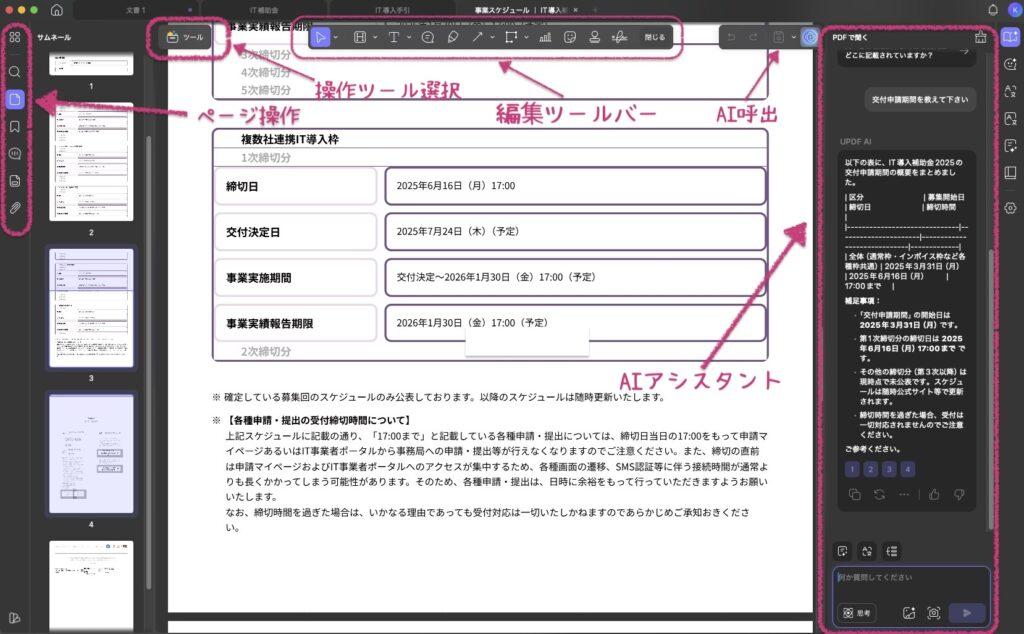Thumbs up the AI response
1024x634 pixels.
pyautogui.click(x=935, y=494)
